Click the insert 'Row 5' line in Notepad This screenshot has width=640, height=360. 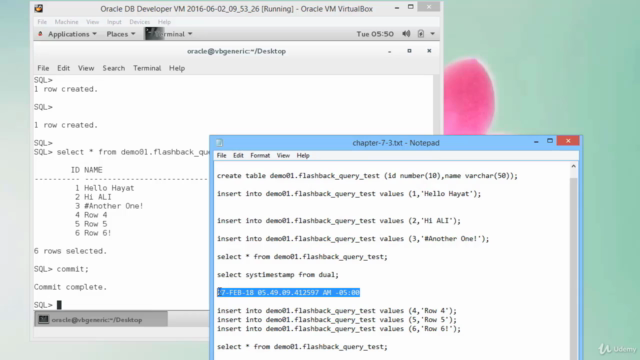pyautogui.click(x=337, y=320)
